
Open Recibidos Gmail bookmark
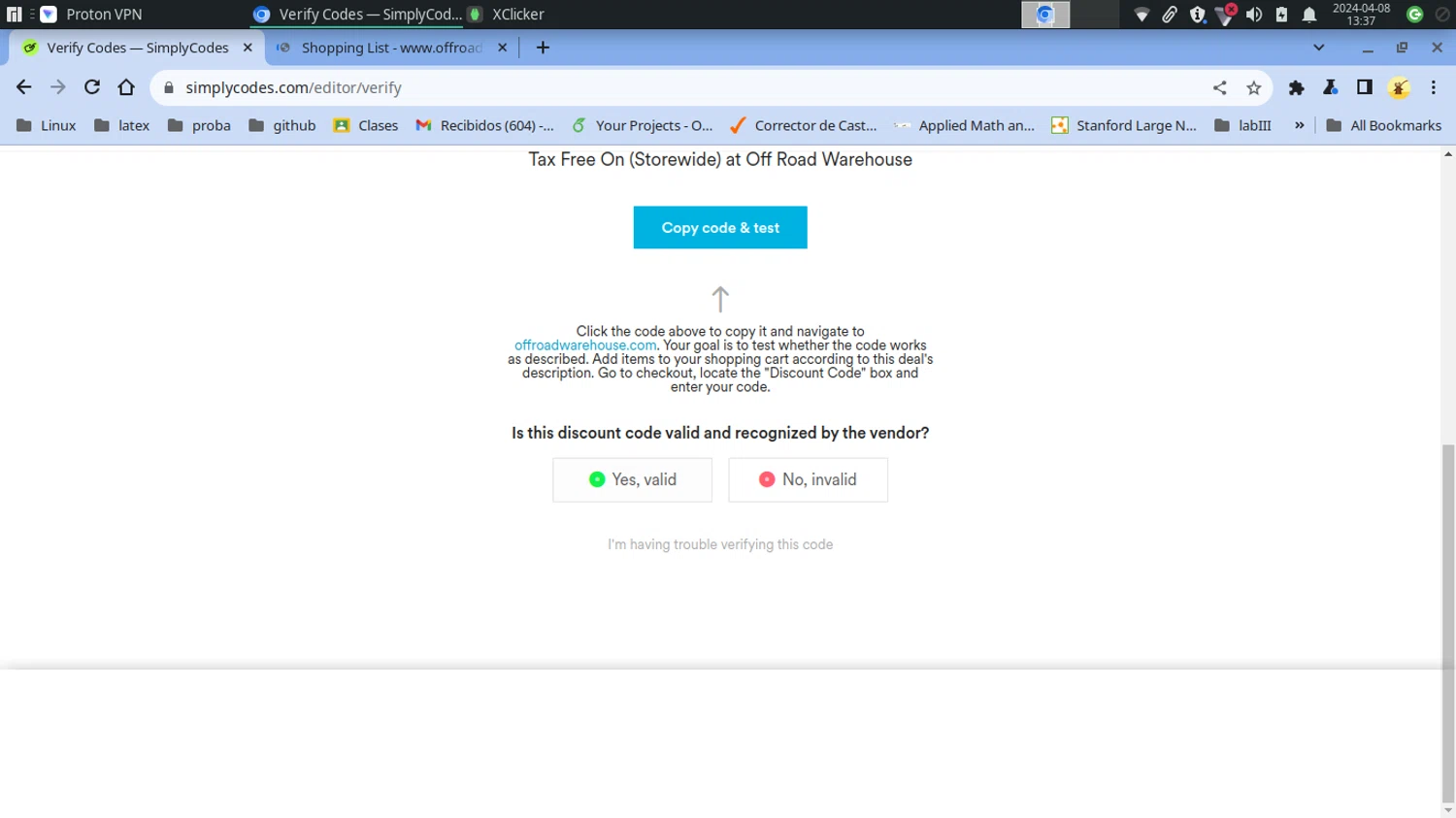click(x=485, y=125)
